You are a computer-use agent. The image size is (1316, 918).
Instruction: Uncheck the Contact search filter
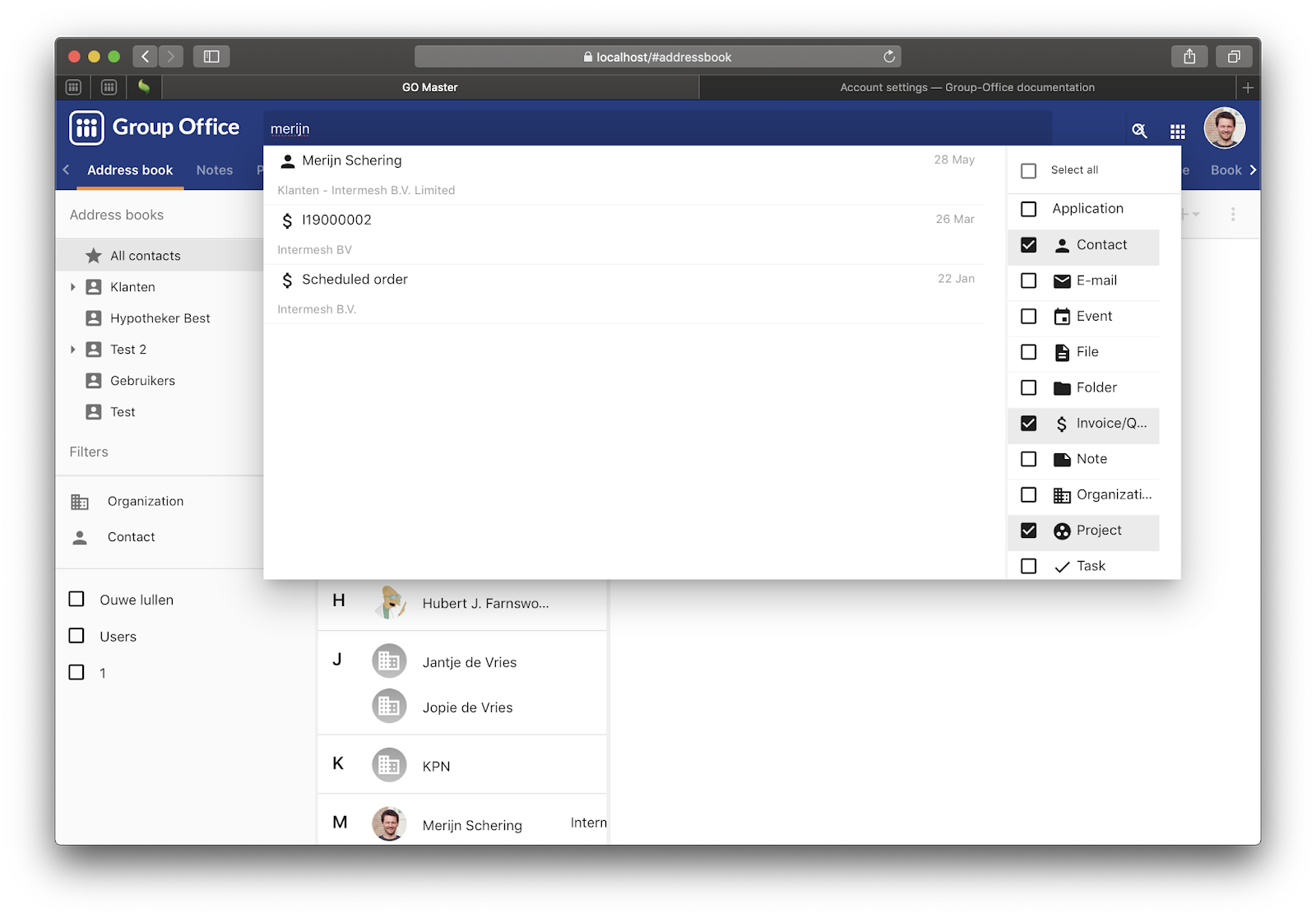[1028, 245]
